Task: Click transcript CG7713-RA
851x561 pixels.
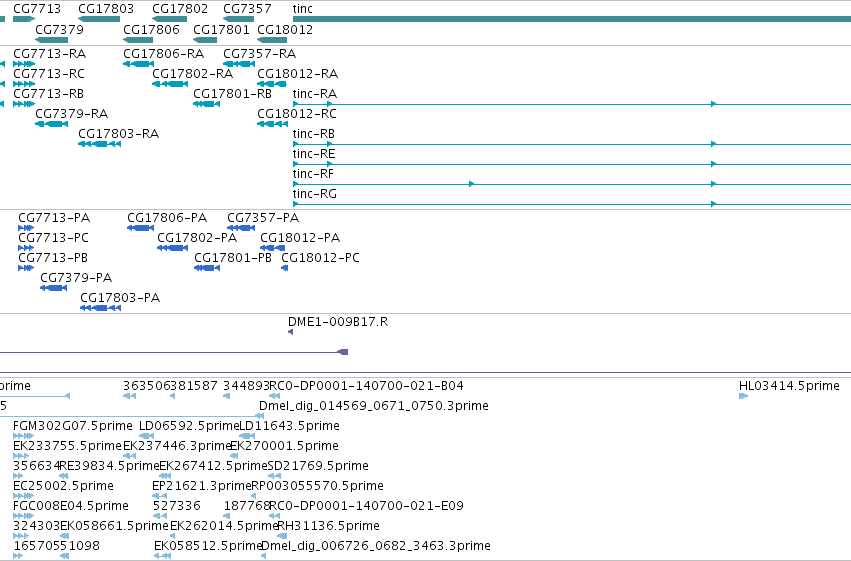Action: pyautogui.click(x=49, y=54)
